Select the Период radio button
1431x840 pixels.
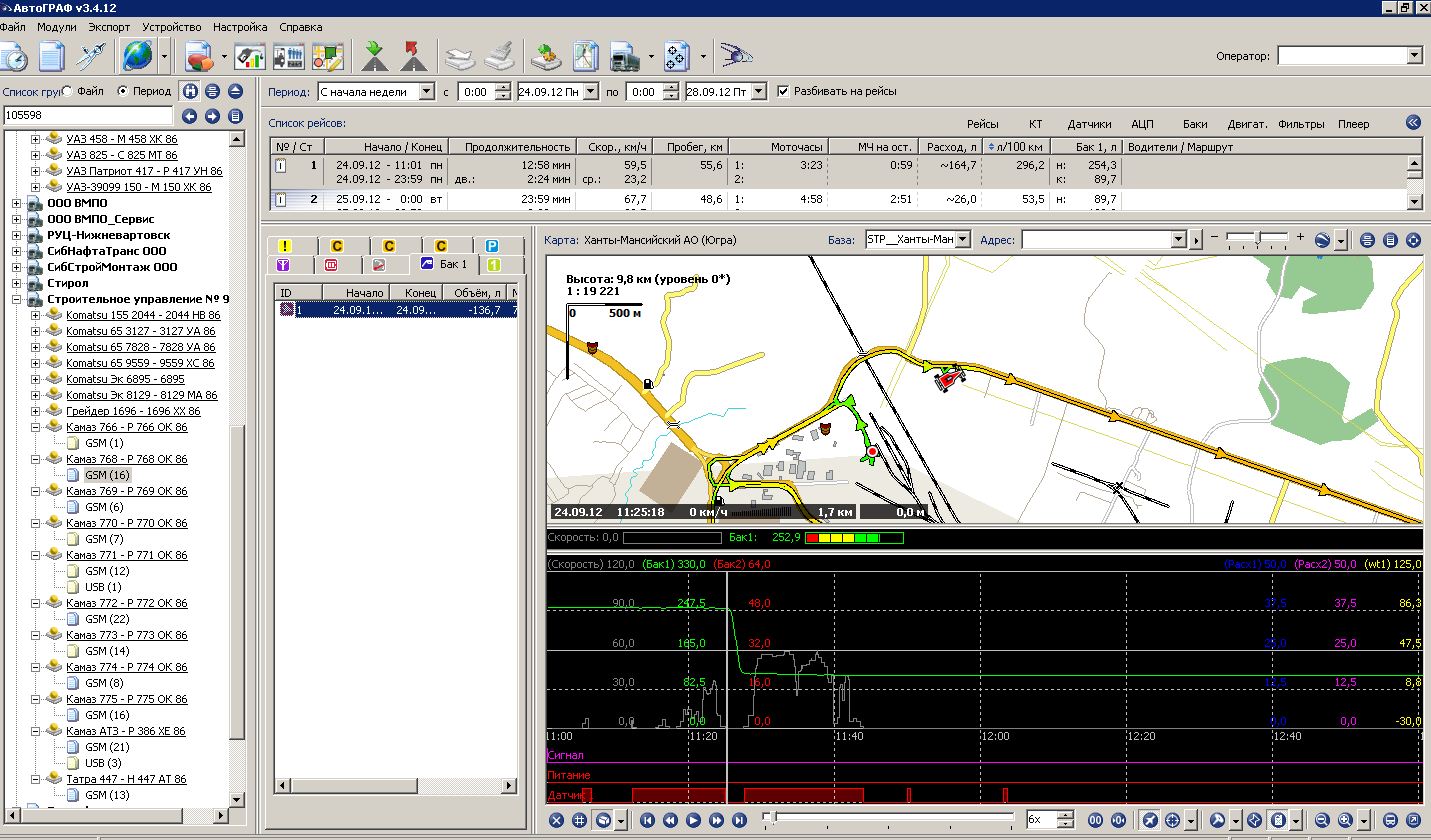[123, 91]
